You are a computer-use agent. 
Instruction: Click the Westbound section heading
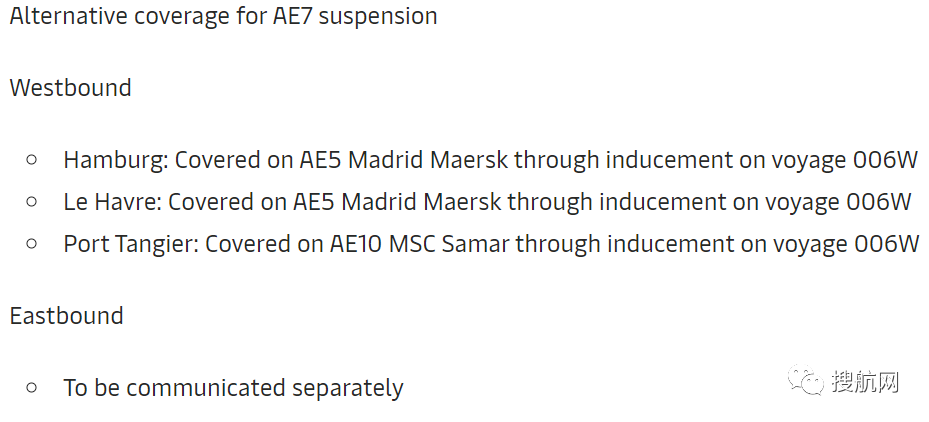71,88
